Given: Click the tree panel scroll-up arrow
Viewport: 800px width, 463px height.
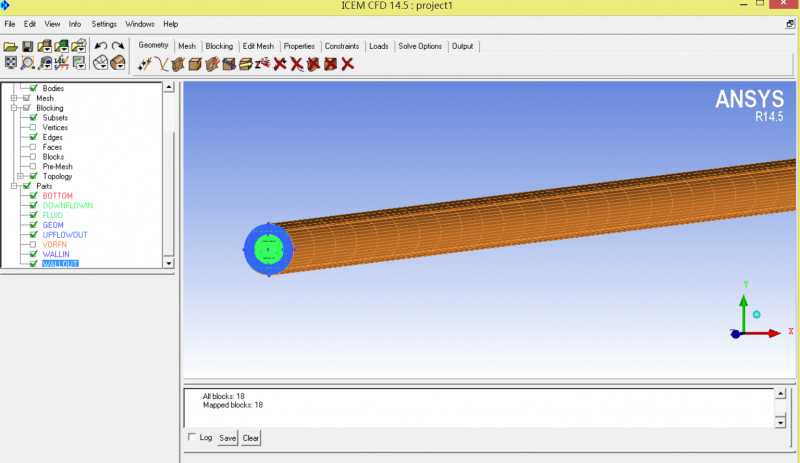Looking at the screenshot, I should coord(169,87).
